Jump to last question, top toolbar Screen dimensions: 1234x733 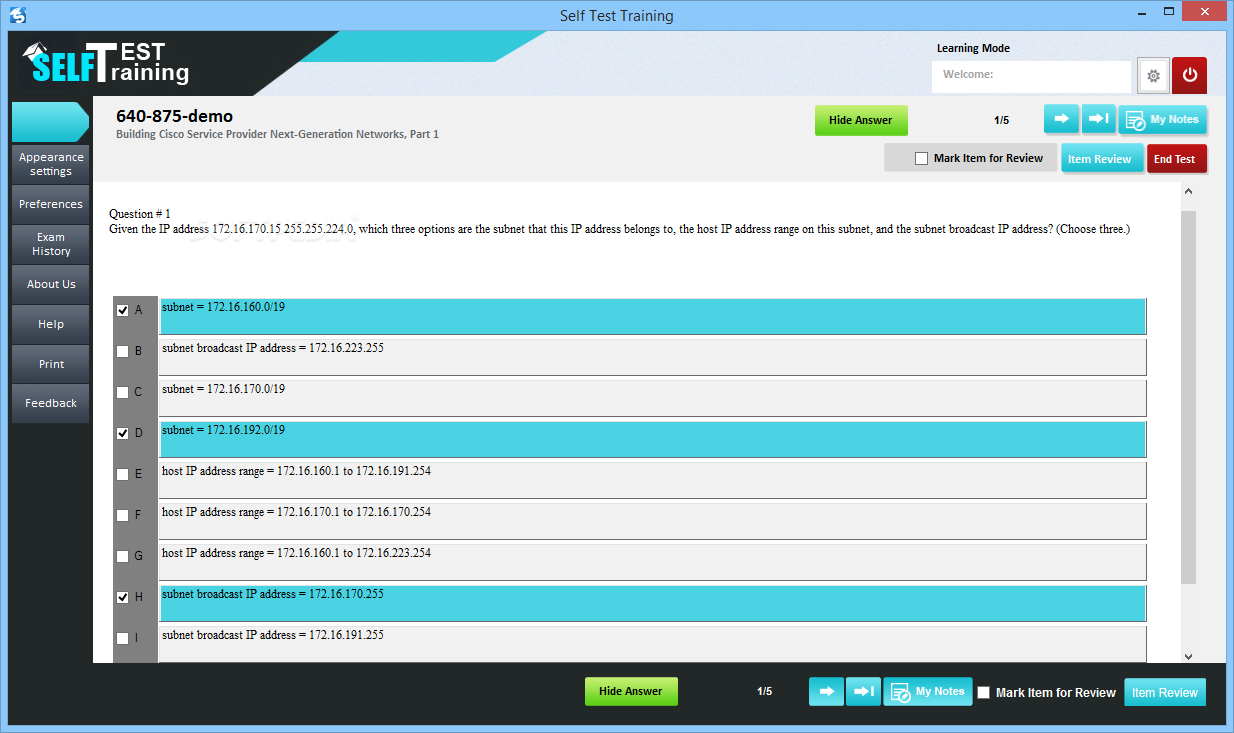click(1098, 119)
